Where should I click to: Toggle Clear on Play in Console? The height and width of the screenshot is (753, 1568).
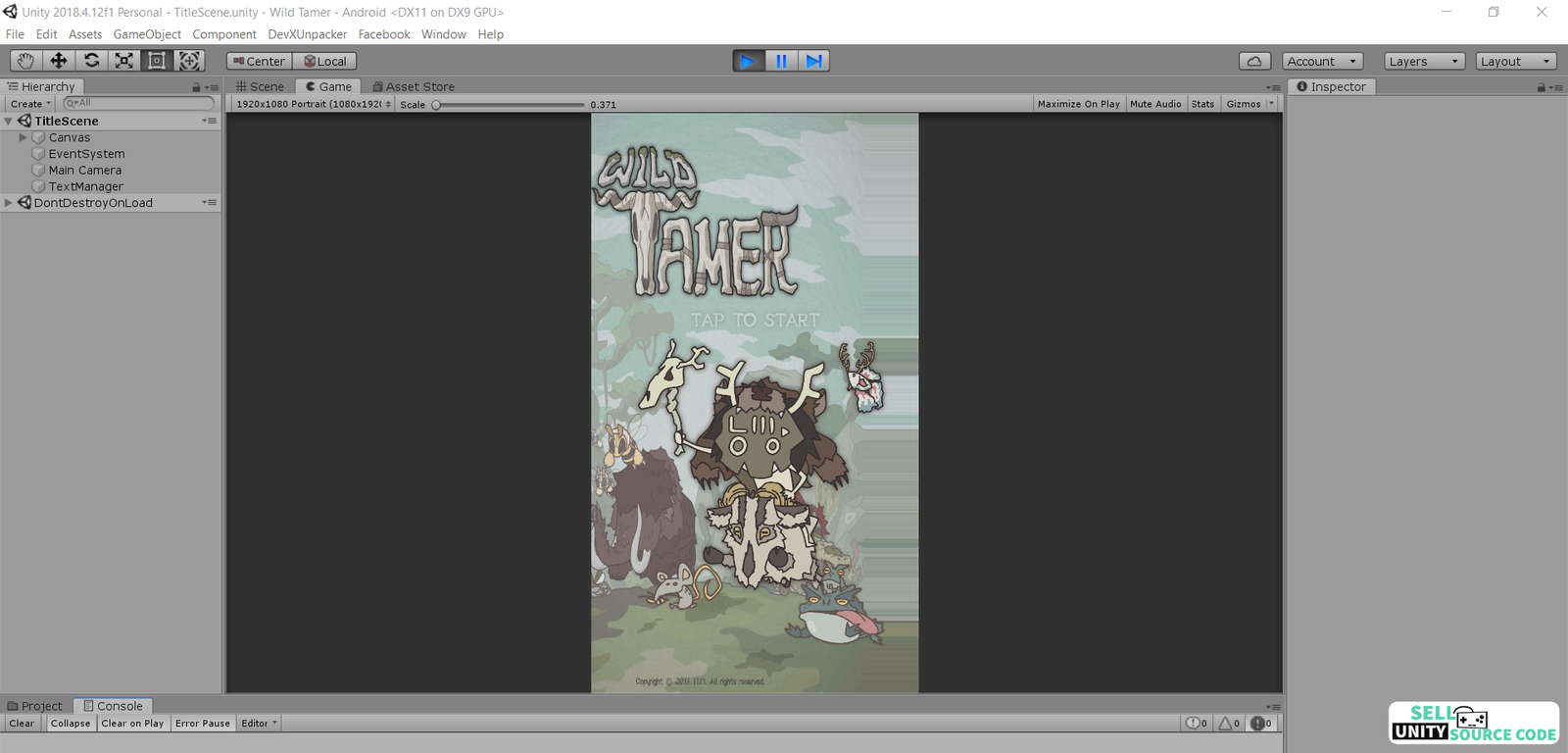(132, 724)
